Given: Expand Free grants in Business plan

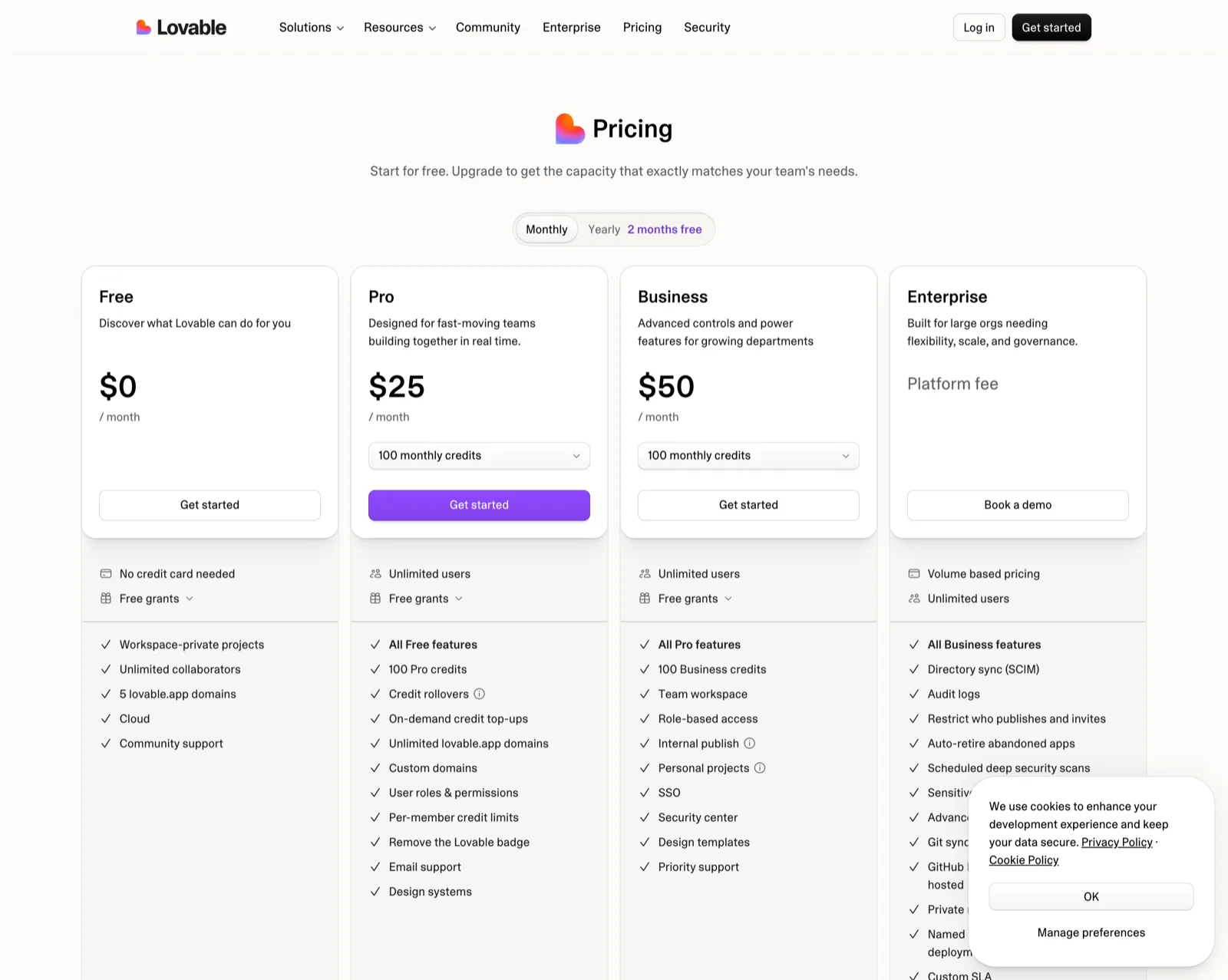Looking at the screenshot, I should click(x=695, y=599).
